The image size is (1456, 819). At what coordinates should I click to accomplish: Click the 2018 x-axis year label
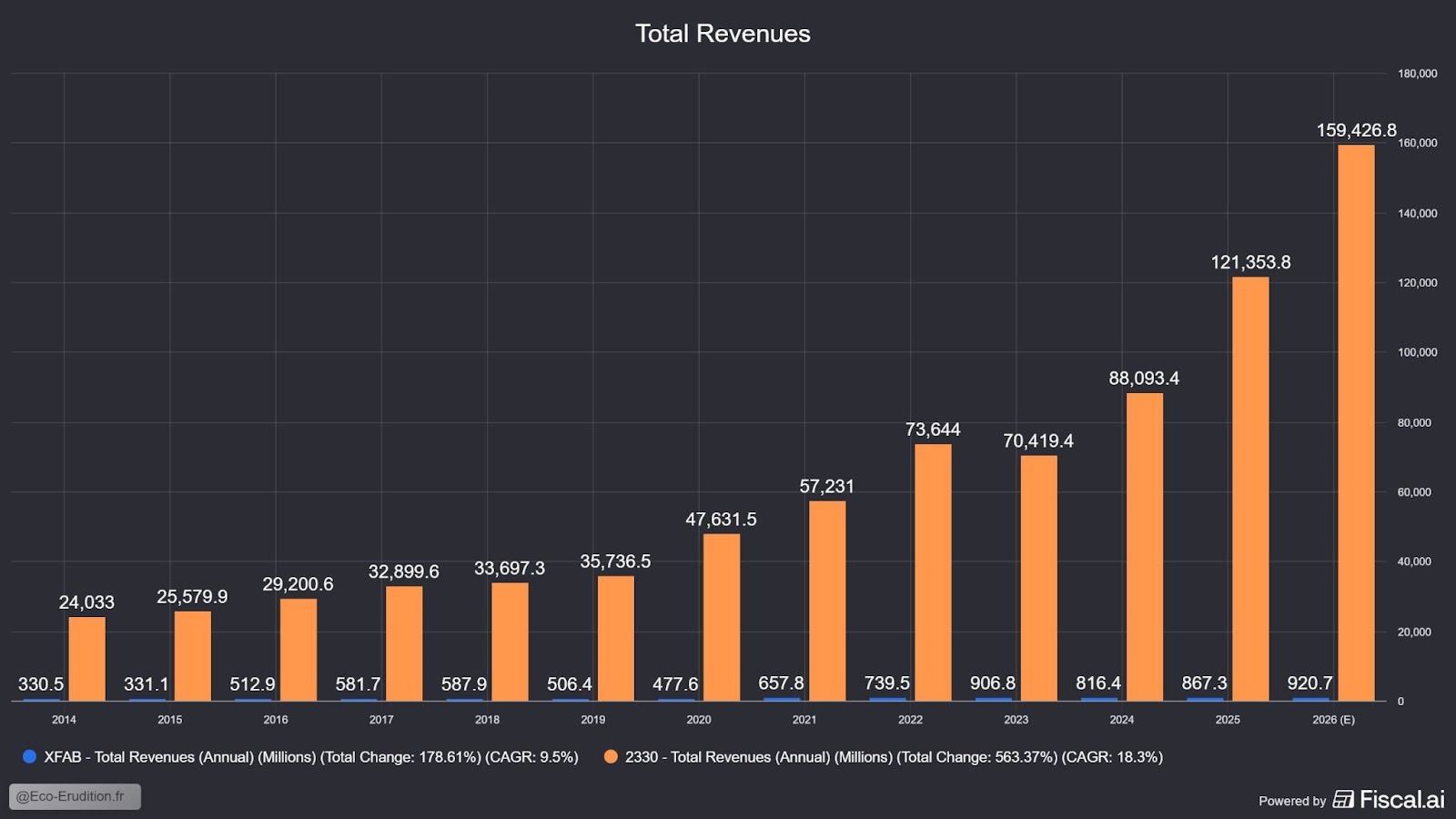[x=487, y=720]
